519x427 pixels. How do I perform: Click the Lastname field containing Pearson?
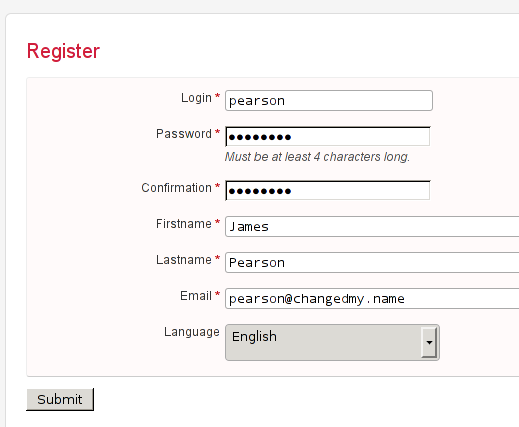[x=372, y=262]
